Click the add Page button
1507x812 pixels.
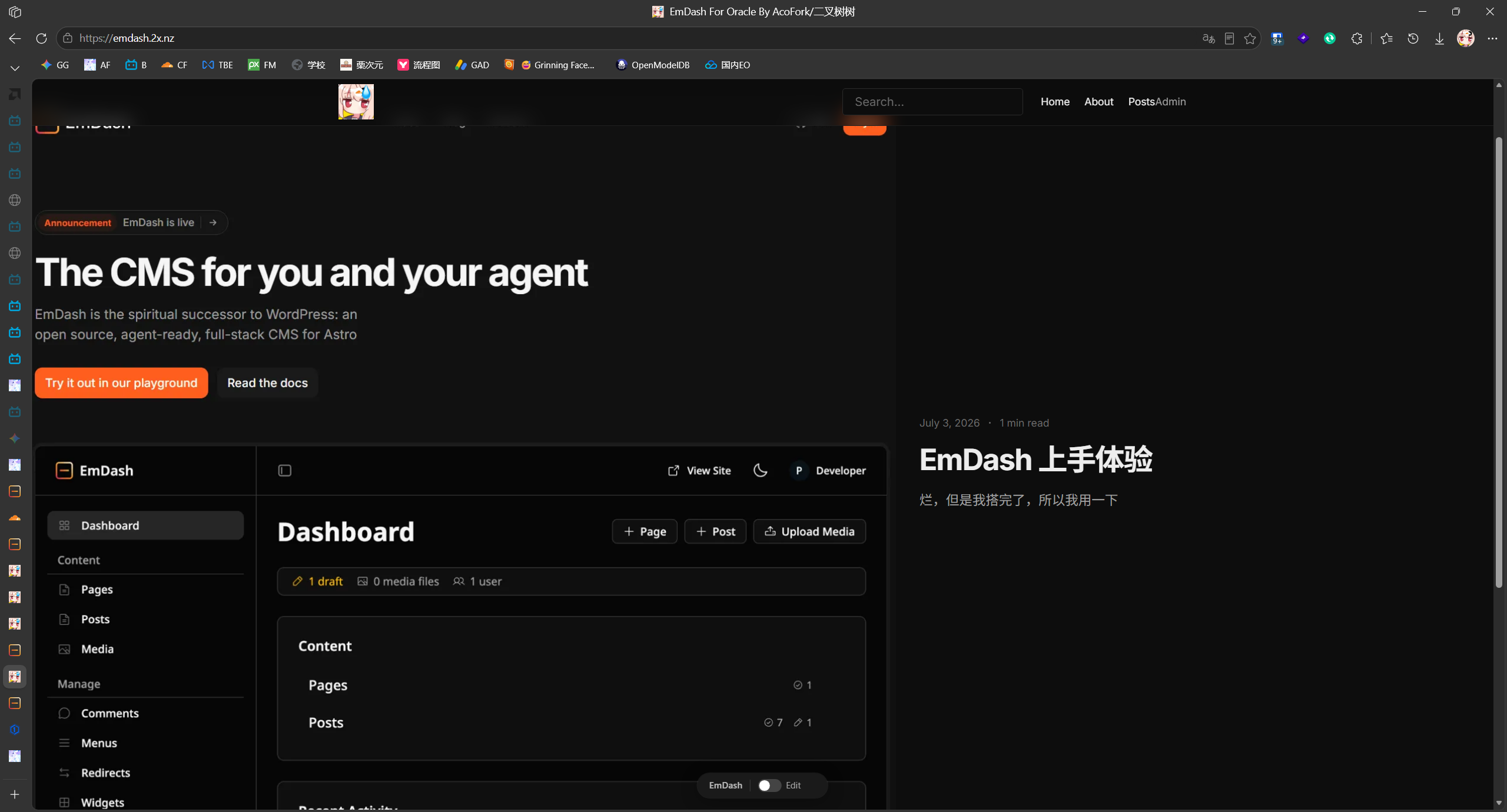pyautogui.click(x=645, y=531)
